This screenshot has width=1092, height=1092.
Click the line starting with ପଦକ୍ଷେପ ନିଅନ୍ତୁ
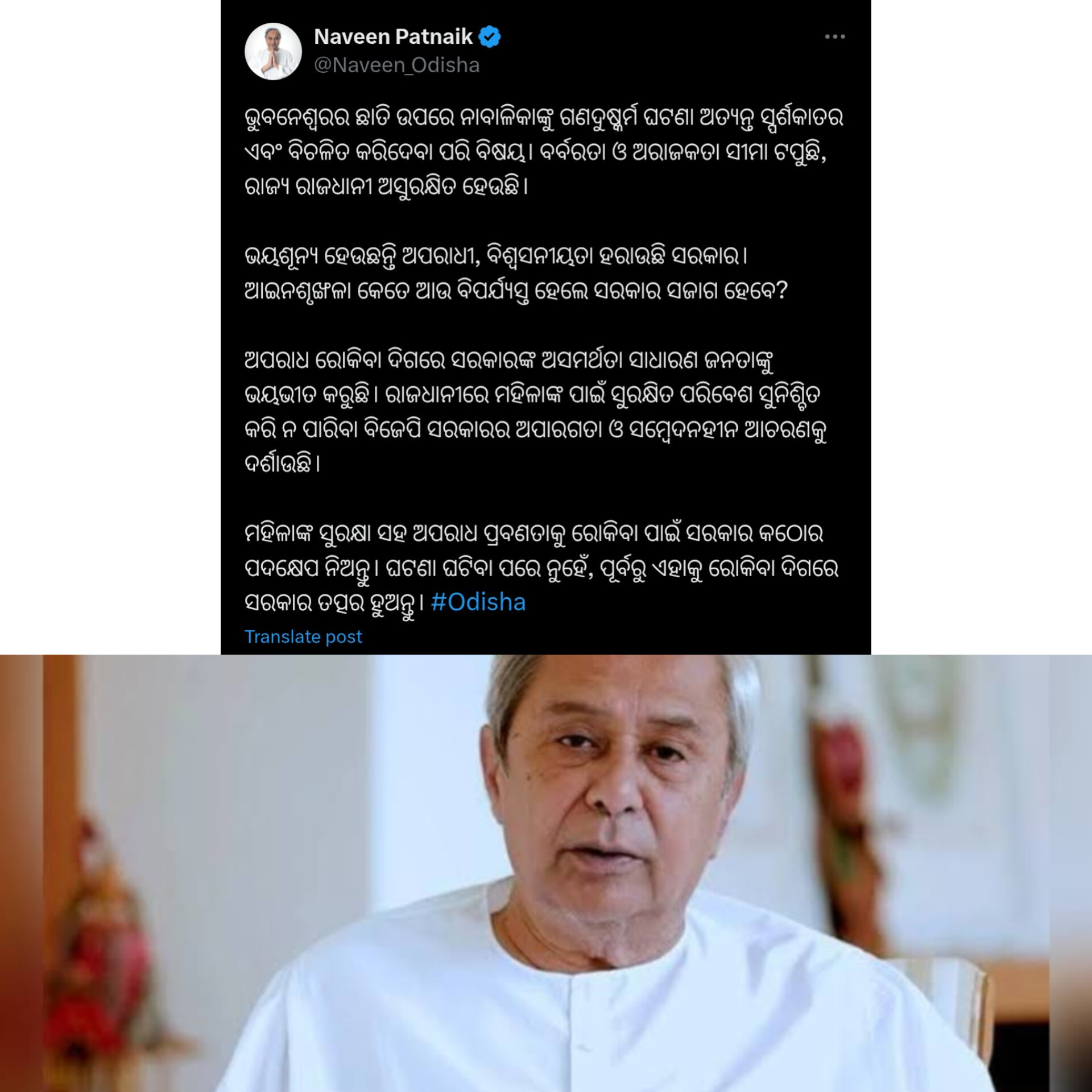(541, 568)
